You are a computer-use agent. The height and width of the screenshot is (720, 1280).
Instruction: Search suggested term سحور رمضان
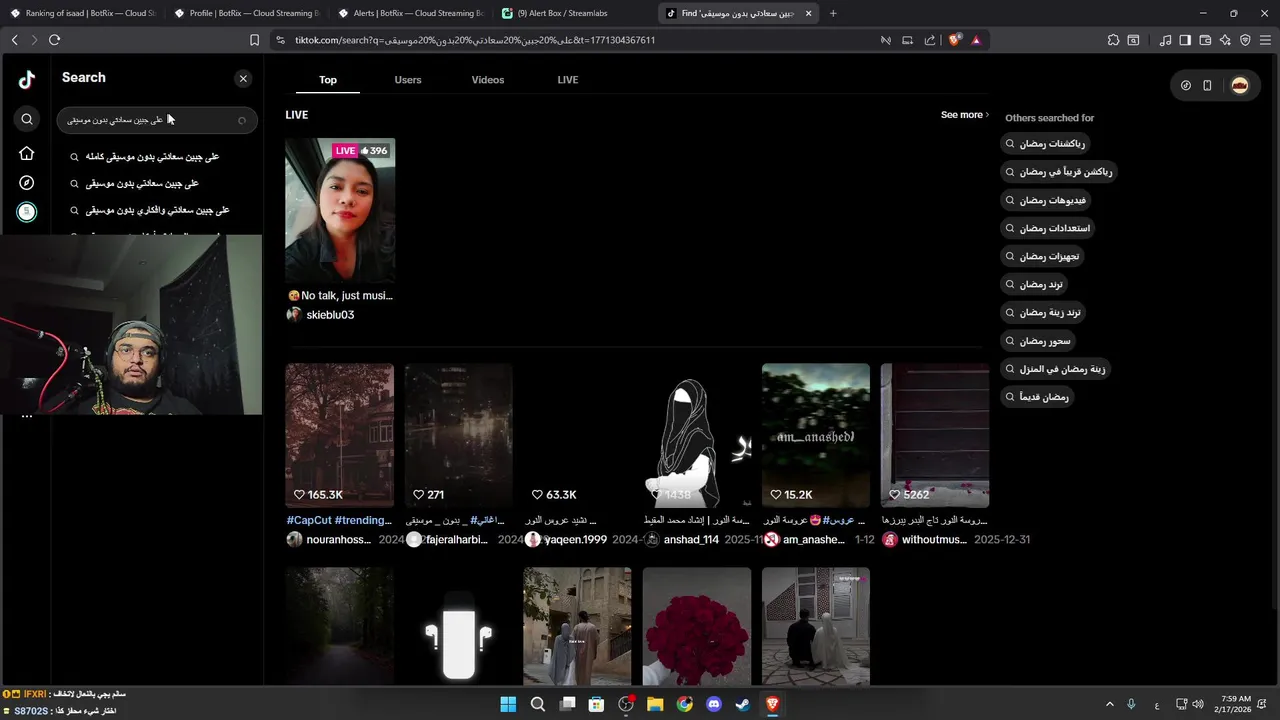coord(1037,341)
